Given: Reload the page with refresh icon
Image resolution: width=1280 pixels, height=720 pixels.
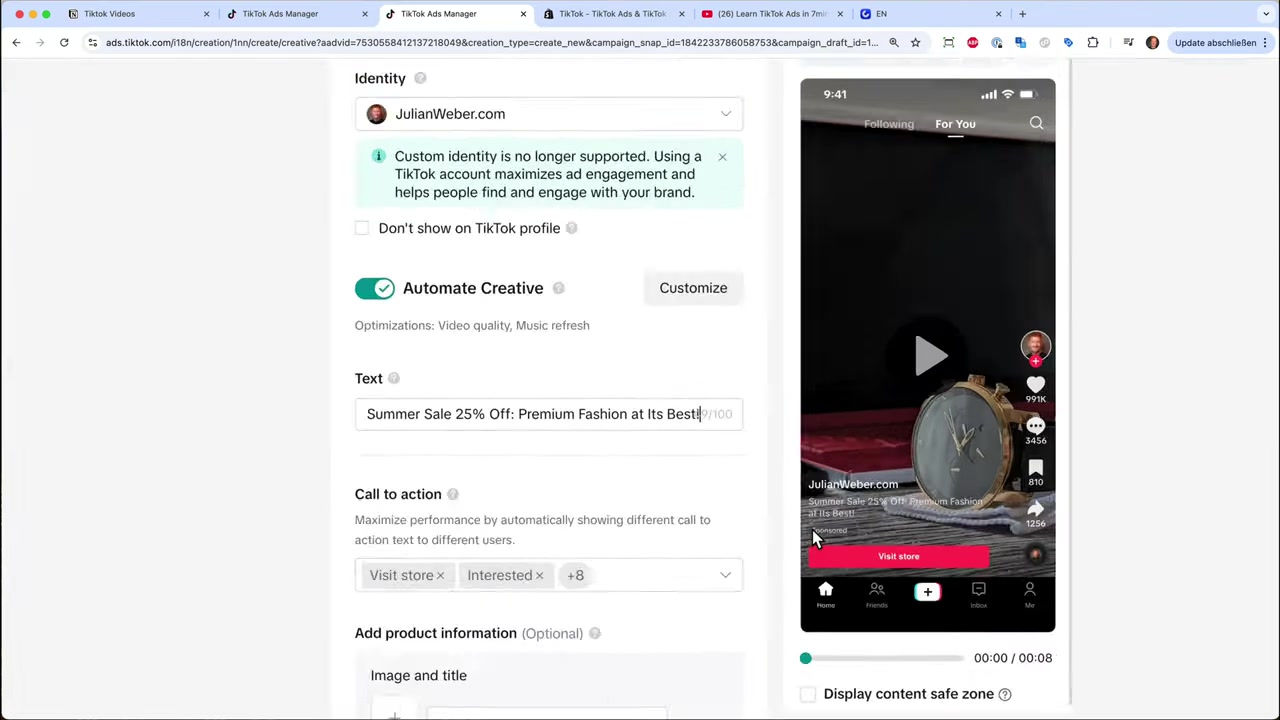Looking at the screenshot, I should 64,43.
